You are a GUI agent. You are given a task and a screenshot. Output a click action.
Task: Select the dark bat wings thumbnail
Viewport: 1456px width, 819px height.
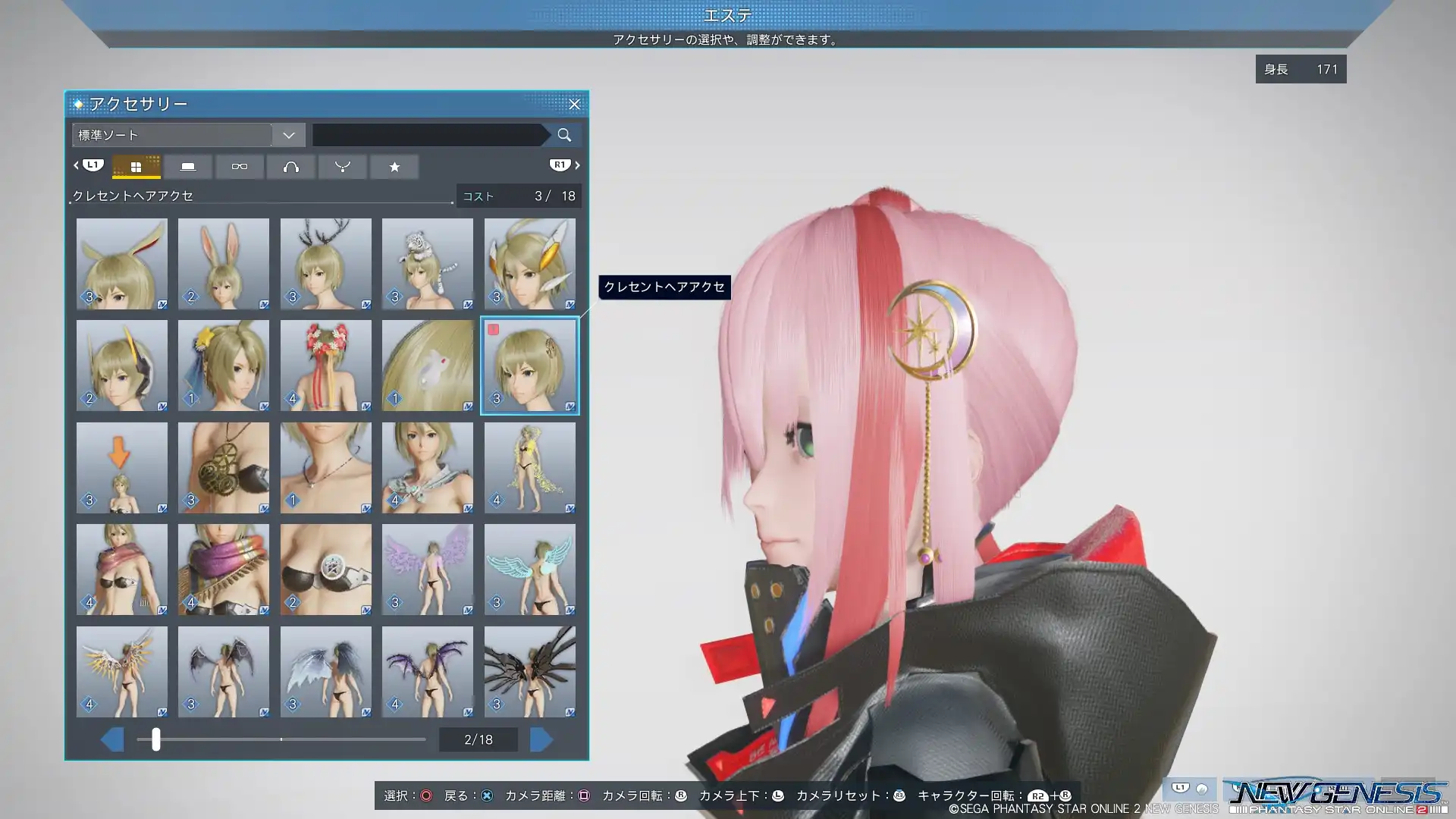pos(224,672)
